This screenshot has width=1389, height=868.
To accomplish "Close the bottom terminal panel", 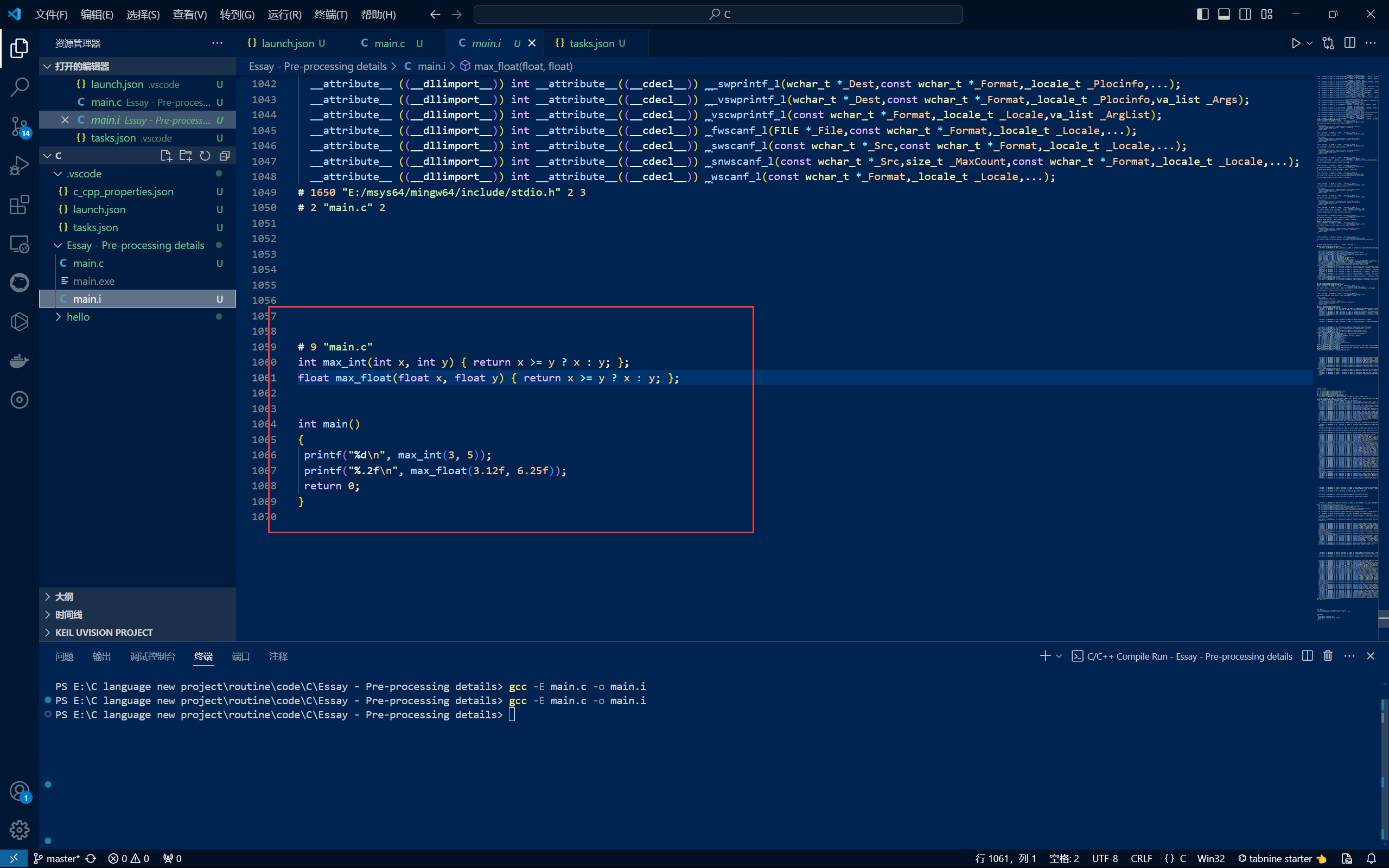I will [x=1371, y=655].
